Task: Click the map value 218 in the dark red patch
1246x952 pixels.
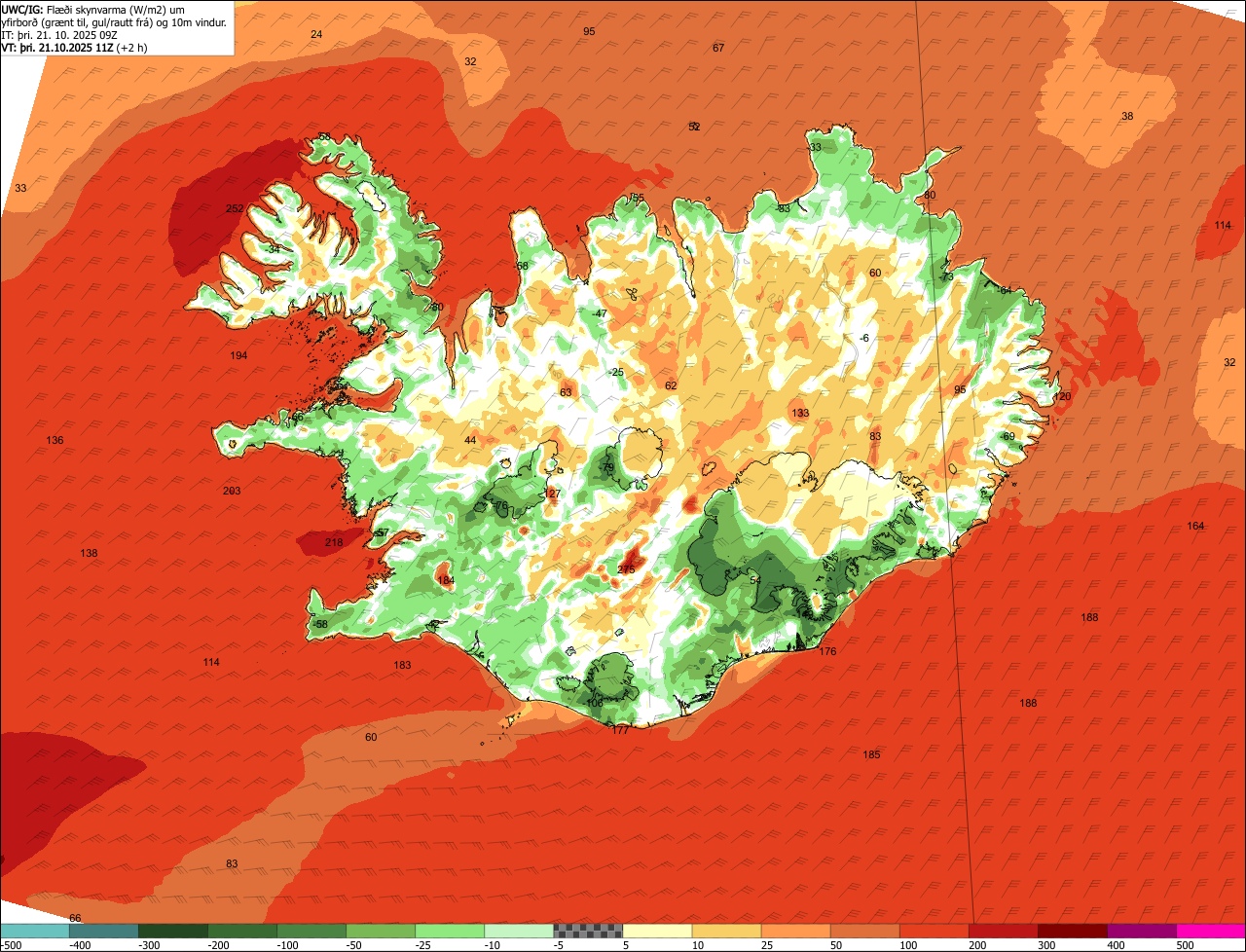Action: 334,542
